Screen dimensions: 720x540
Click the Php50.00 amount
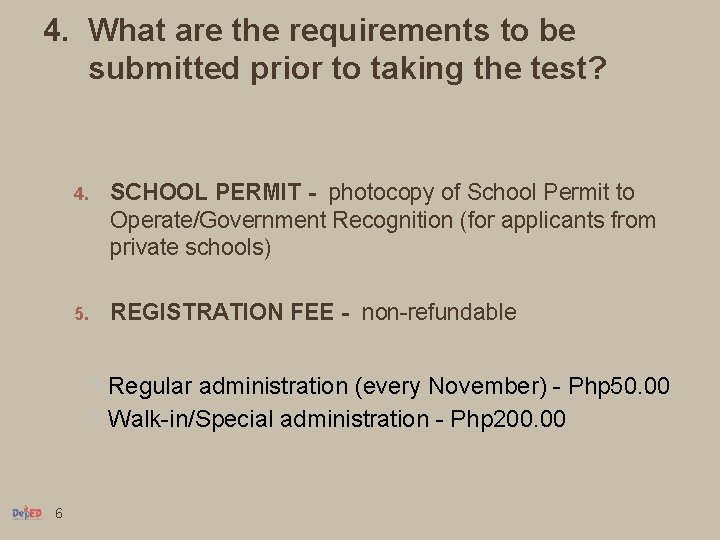pyautogui.click(x=618, y=386)
